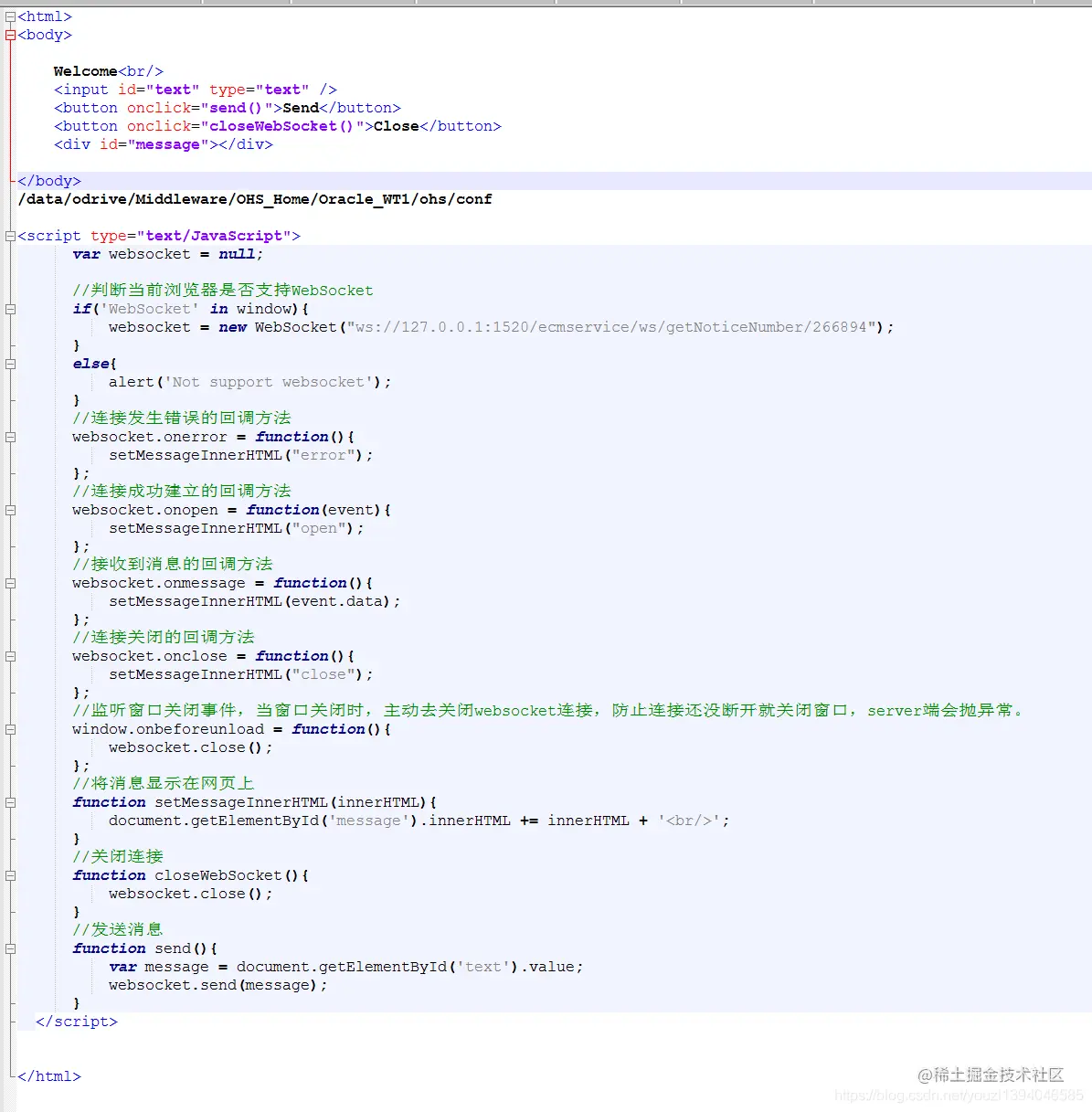1092x1112 pixels.
Task: Click websocket.close() inside closeWebSocket function
Action: [x=191, y=894]
